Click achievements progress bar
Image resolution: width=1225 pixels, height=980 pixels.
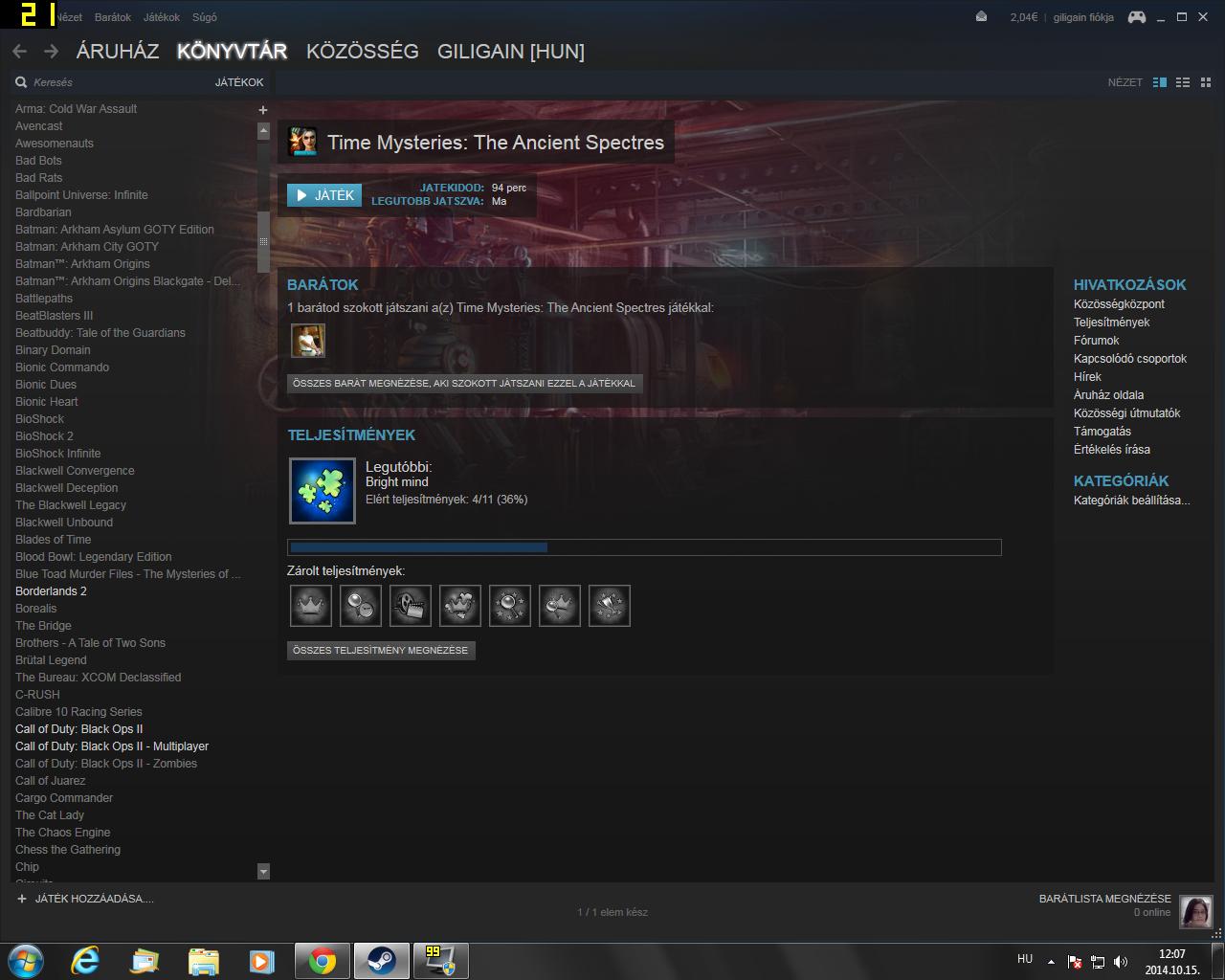coord(644,547)
